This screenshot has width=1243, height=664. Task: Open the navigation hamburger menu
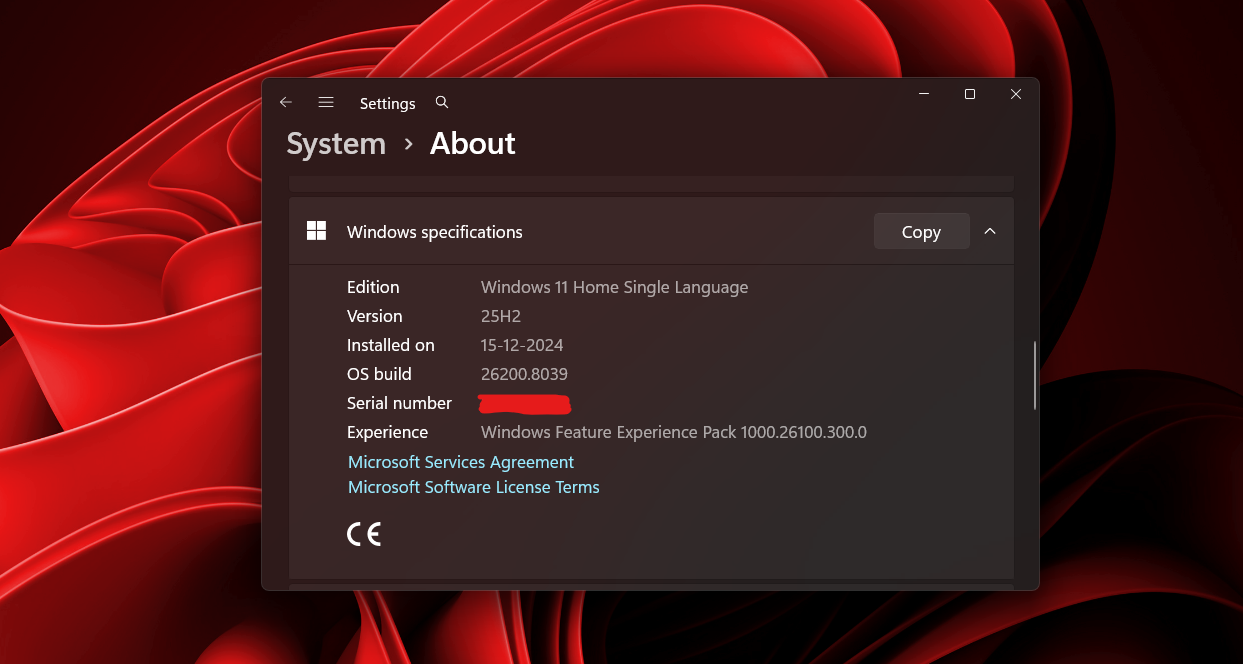[x=326, y=102]
